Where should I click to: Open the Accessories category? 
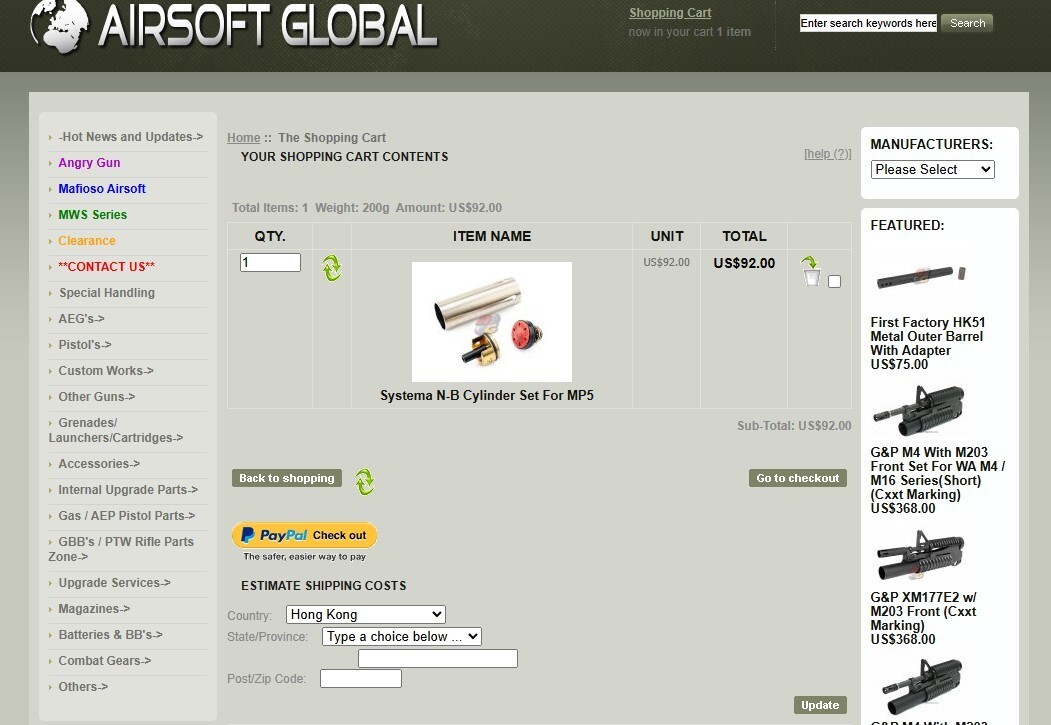[99, 464]
